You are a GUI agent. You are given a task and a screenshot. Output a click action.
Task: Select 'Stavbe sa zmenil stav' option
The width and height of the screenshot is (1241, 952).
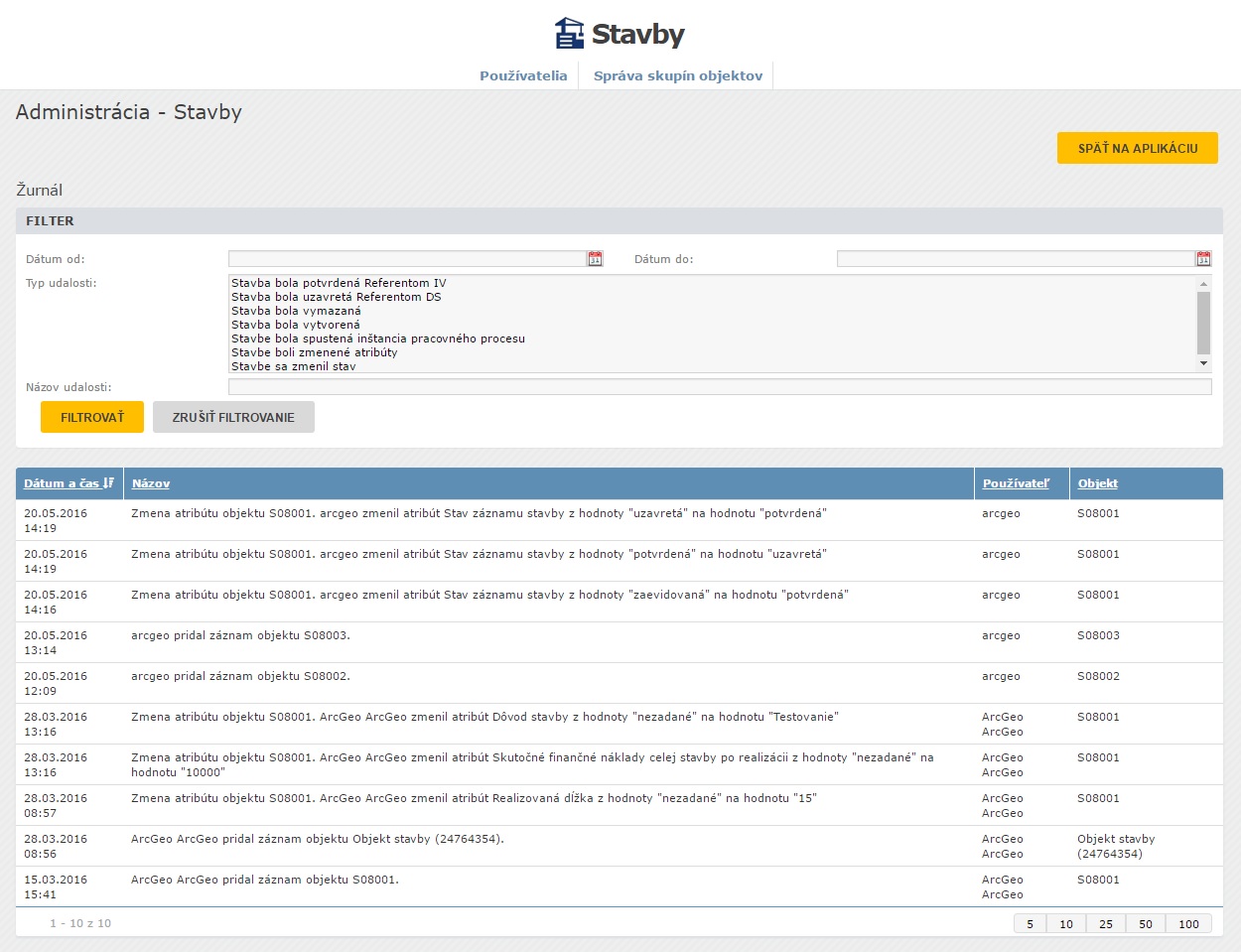293,366
